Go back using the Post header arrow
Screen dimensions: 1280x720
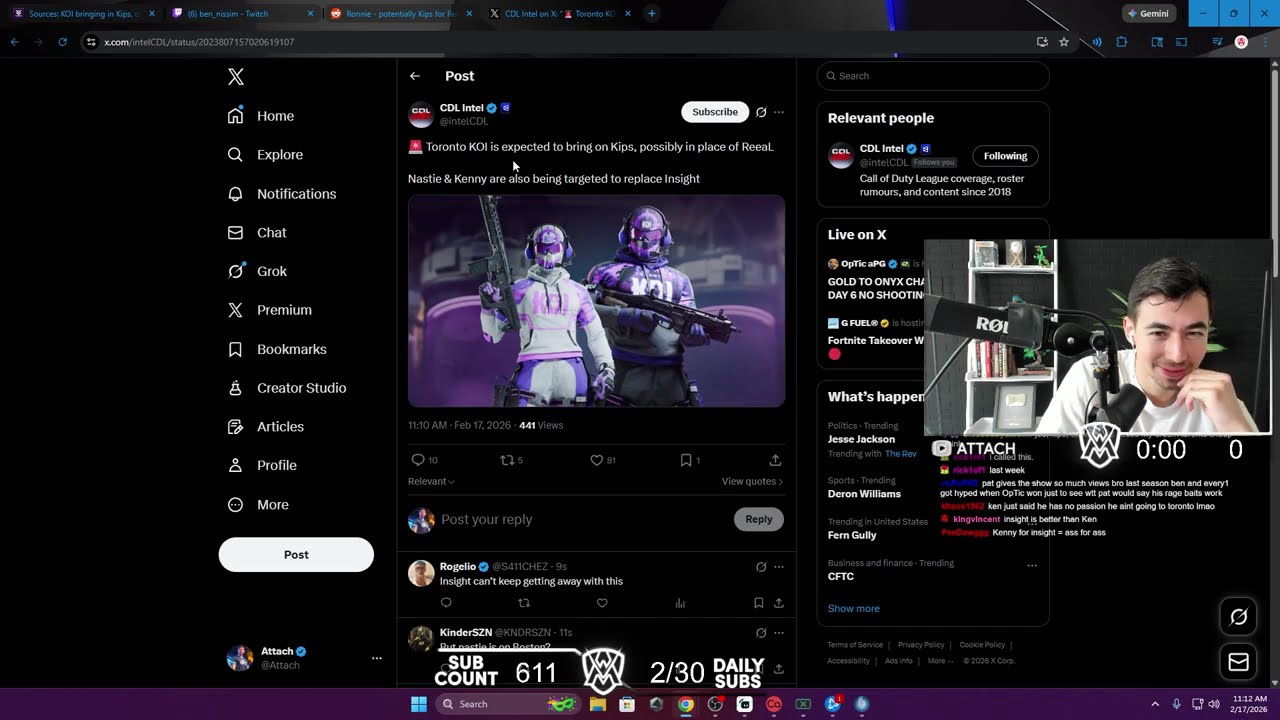pyautogui.click(x=415, y=76)
